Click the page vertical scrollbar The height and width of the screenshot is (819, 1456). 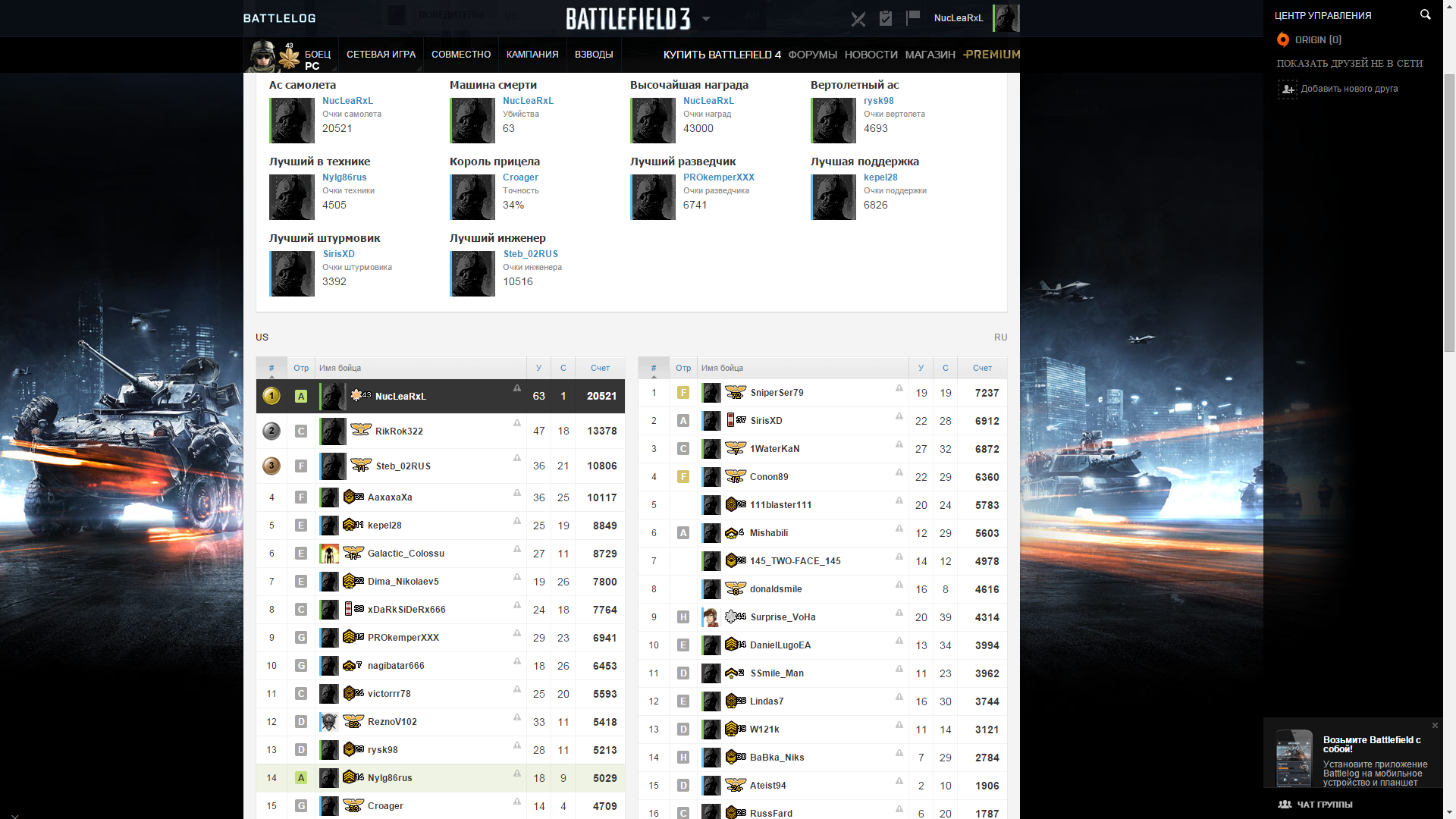click(x=1449, y=212)
